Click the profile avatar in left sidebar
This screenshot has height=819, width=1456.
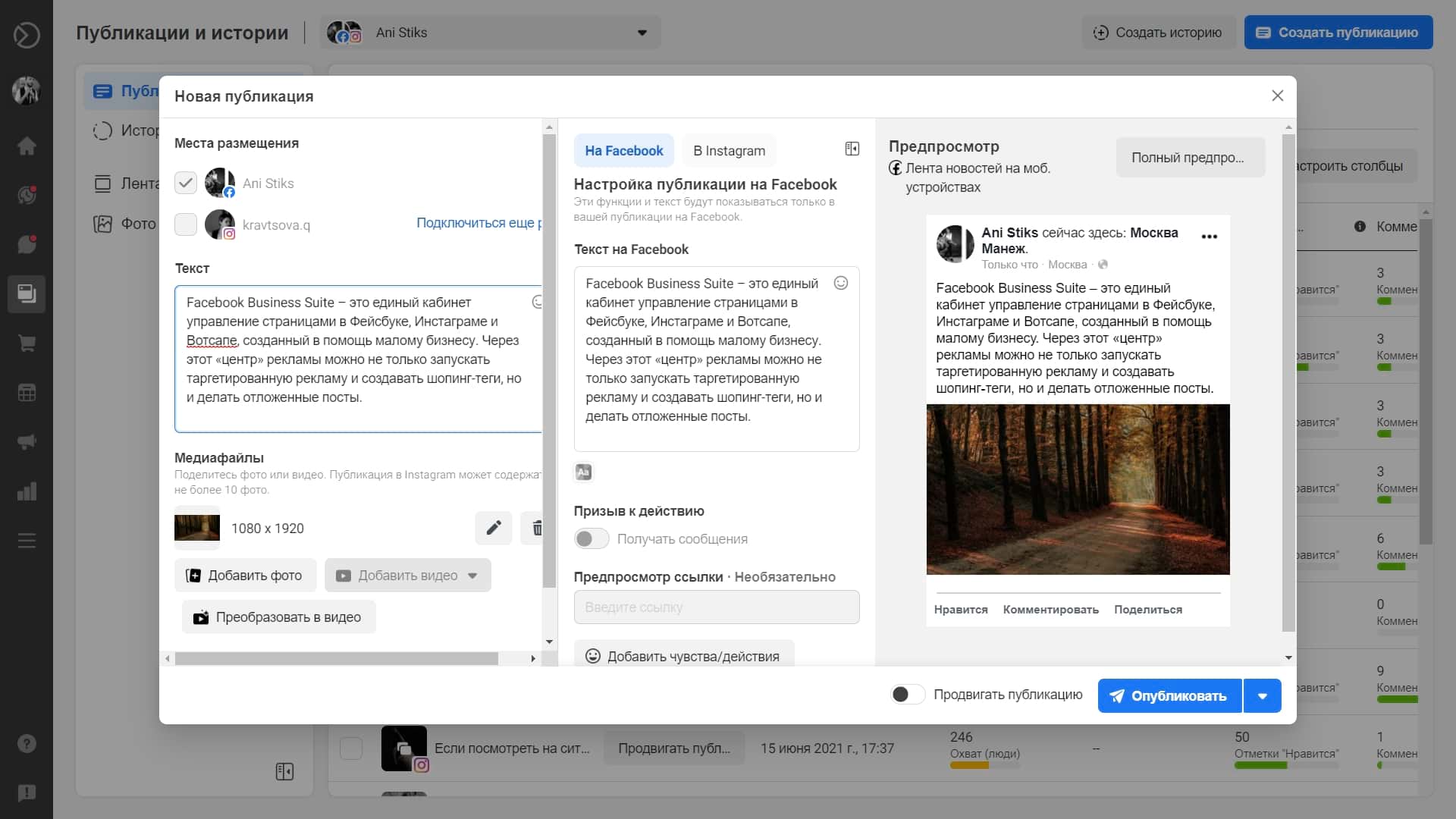[27, 90]
